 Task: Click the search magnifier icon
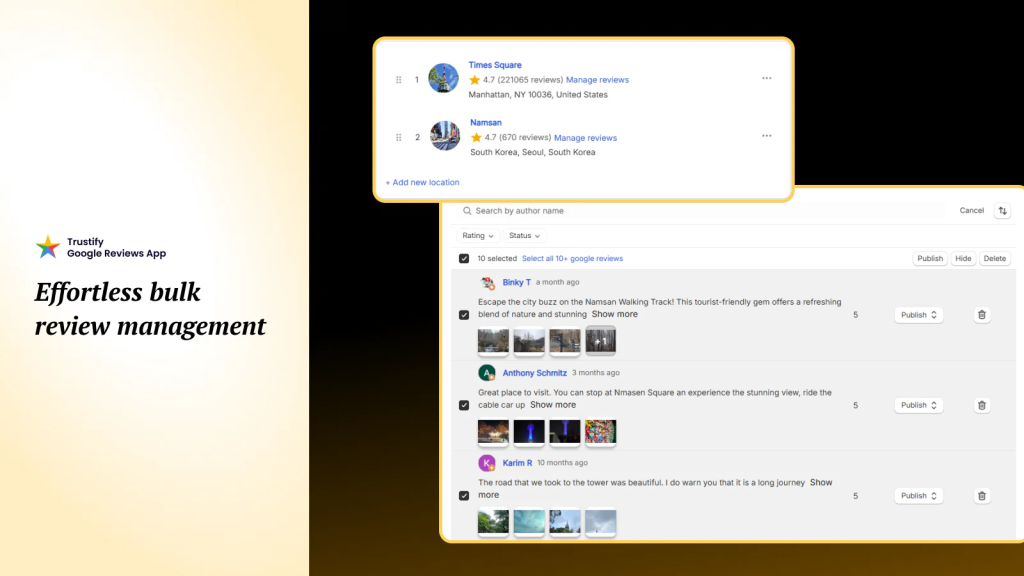467,211
